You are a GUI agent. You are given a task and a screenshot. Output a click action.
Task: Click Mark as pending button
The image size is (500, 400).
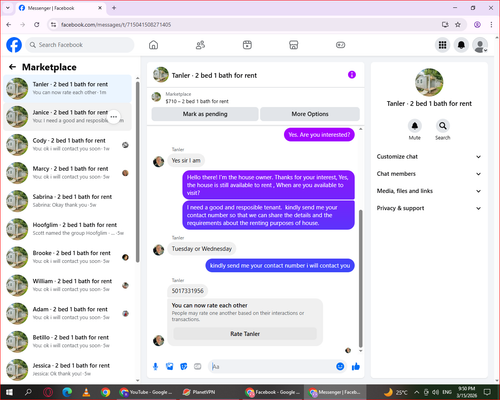205,114
